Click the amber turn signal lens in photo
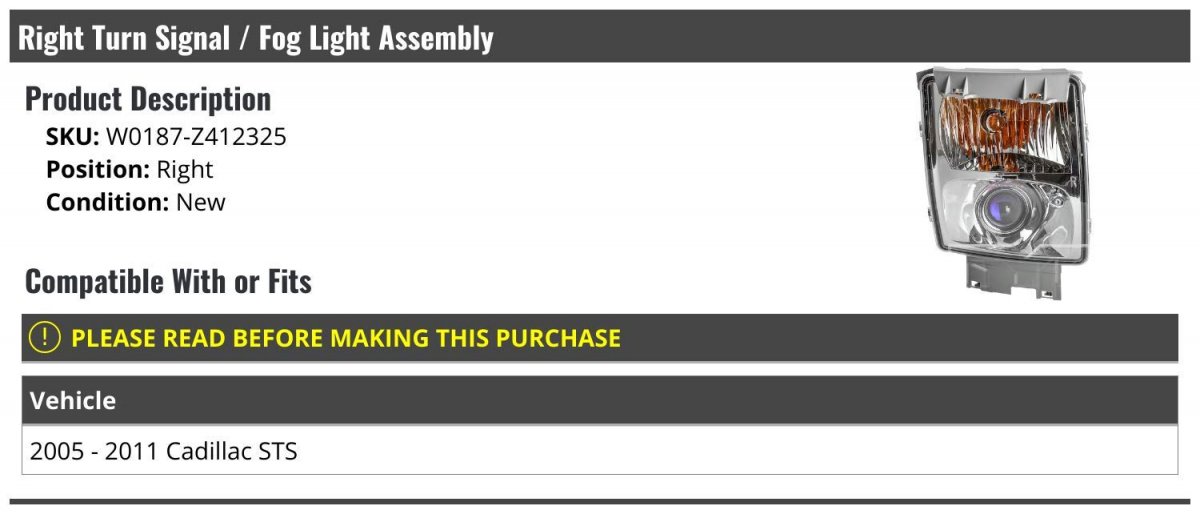Image resolution: width=1200 pixels, height=514 pixels. click(988, 128)
